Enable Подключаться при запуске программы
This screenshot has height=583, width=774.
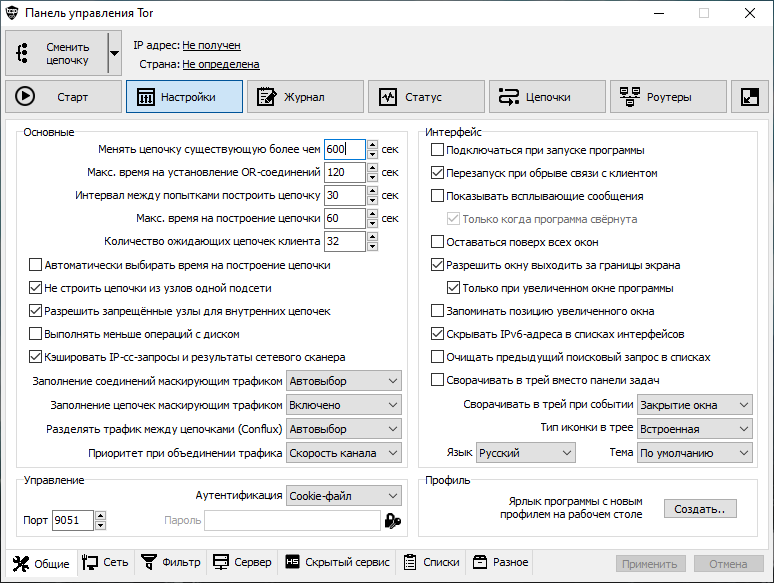click(437, 150)
